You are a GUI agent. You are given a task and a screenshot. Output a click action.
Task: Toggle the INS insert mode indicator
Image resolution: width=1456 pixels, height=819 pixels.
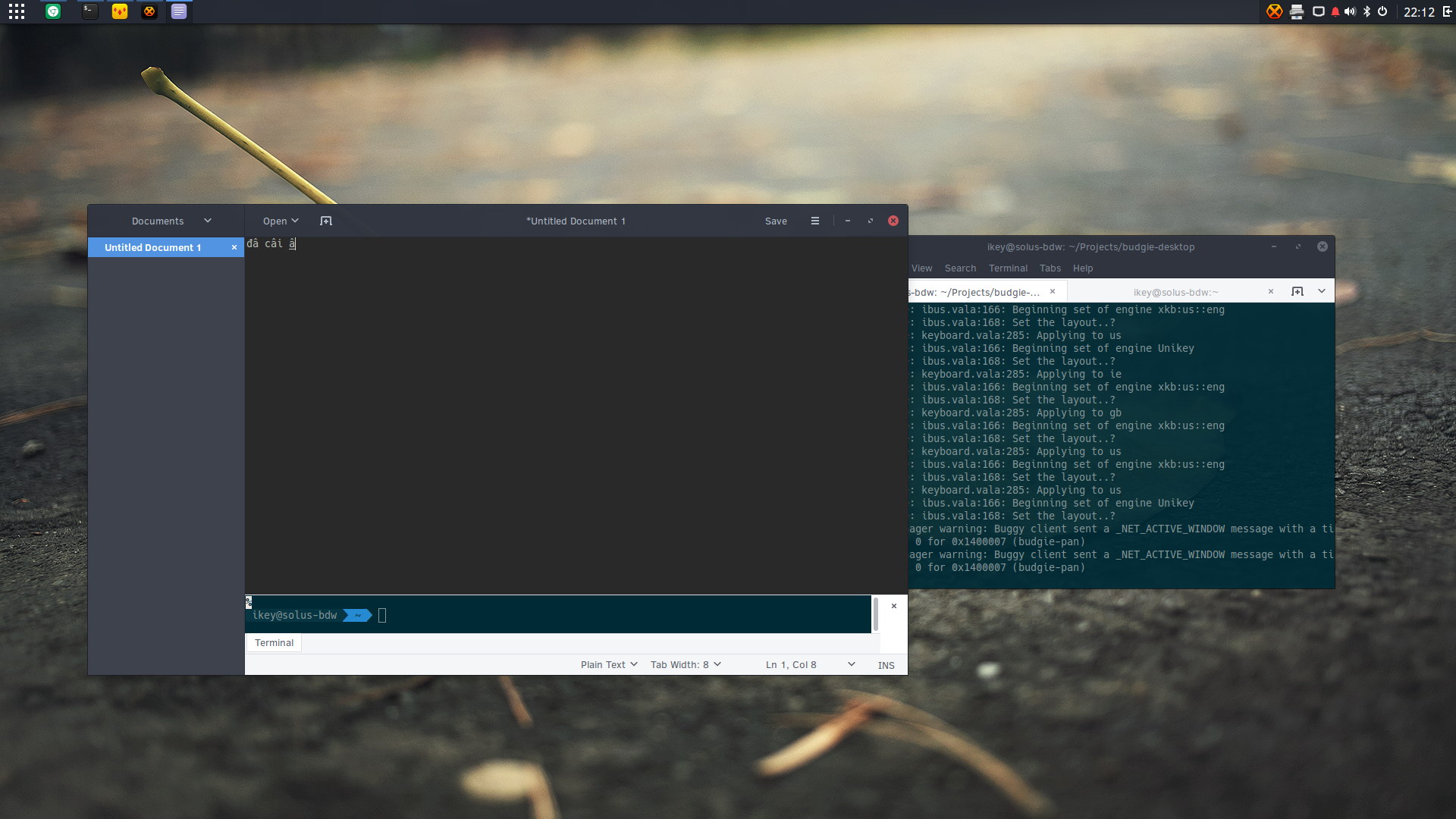[x=886, y=665]
